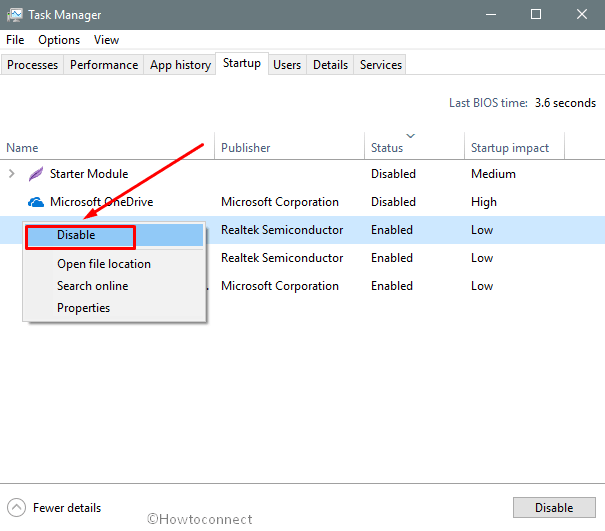Click the Disable button at bottom right
The height and width of the screenshot is (531, 605).
(x=554, y=507)
